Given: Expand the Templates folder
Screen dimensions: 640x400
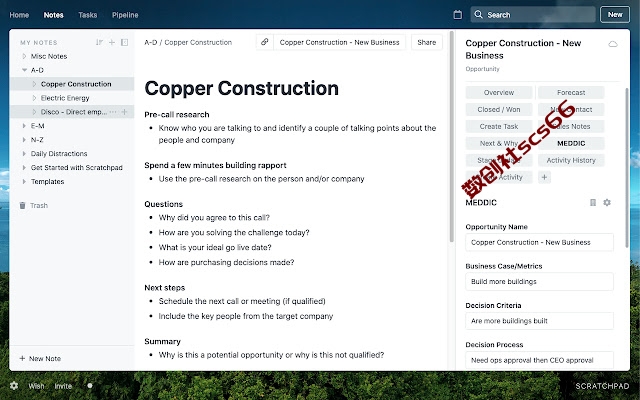Looking at the screenshot, I should (24, 181).
